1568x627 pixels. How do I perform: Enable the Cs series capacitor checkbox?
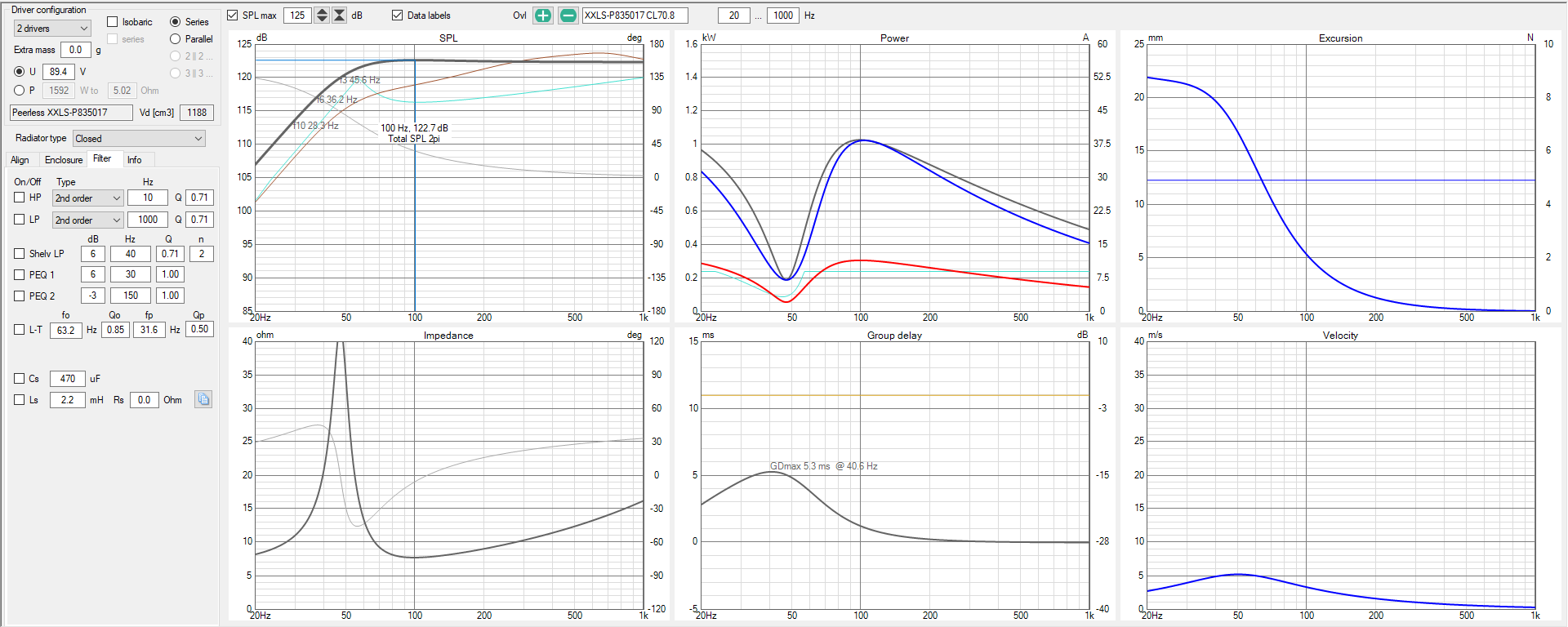[20, 379]
